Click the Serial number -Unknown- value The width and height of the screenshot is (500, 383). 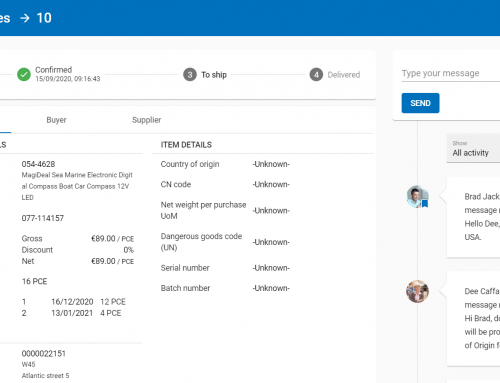271,268
